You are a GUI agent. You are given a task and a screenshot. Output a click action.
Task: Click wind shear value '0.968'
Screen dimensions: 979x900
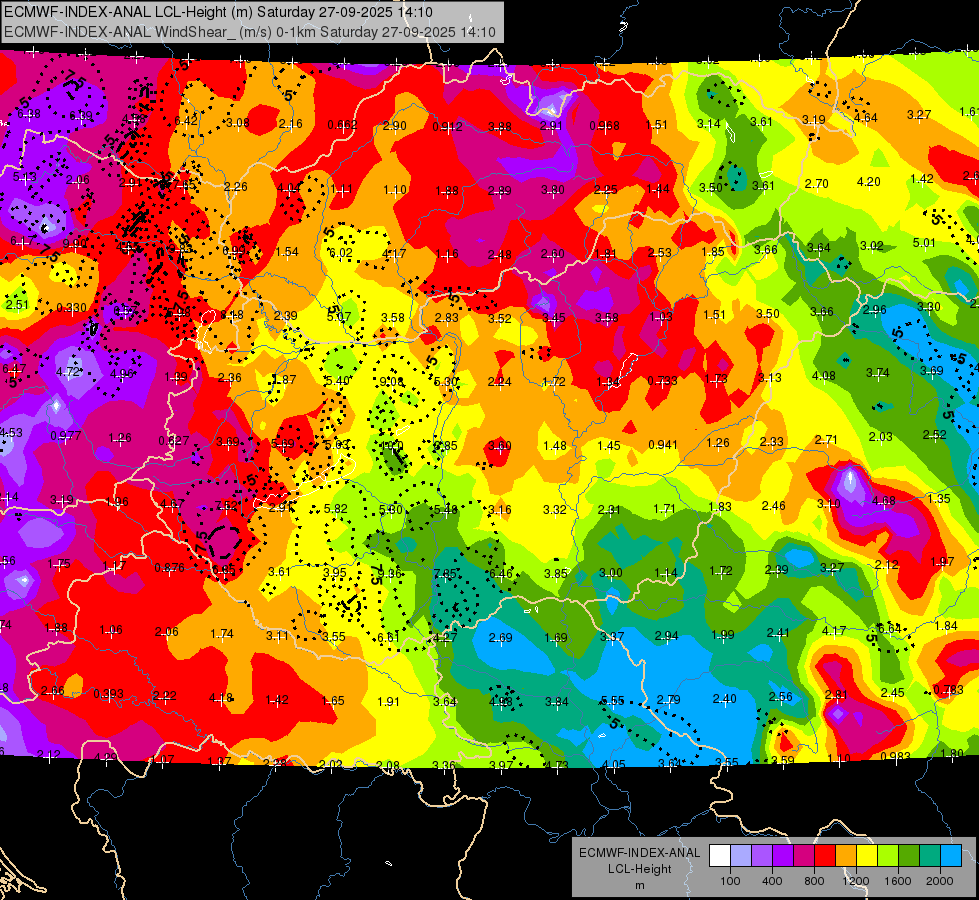[x=604, y=126]
